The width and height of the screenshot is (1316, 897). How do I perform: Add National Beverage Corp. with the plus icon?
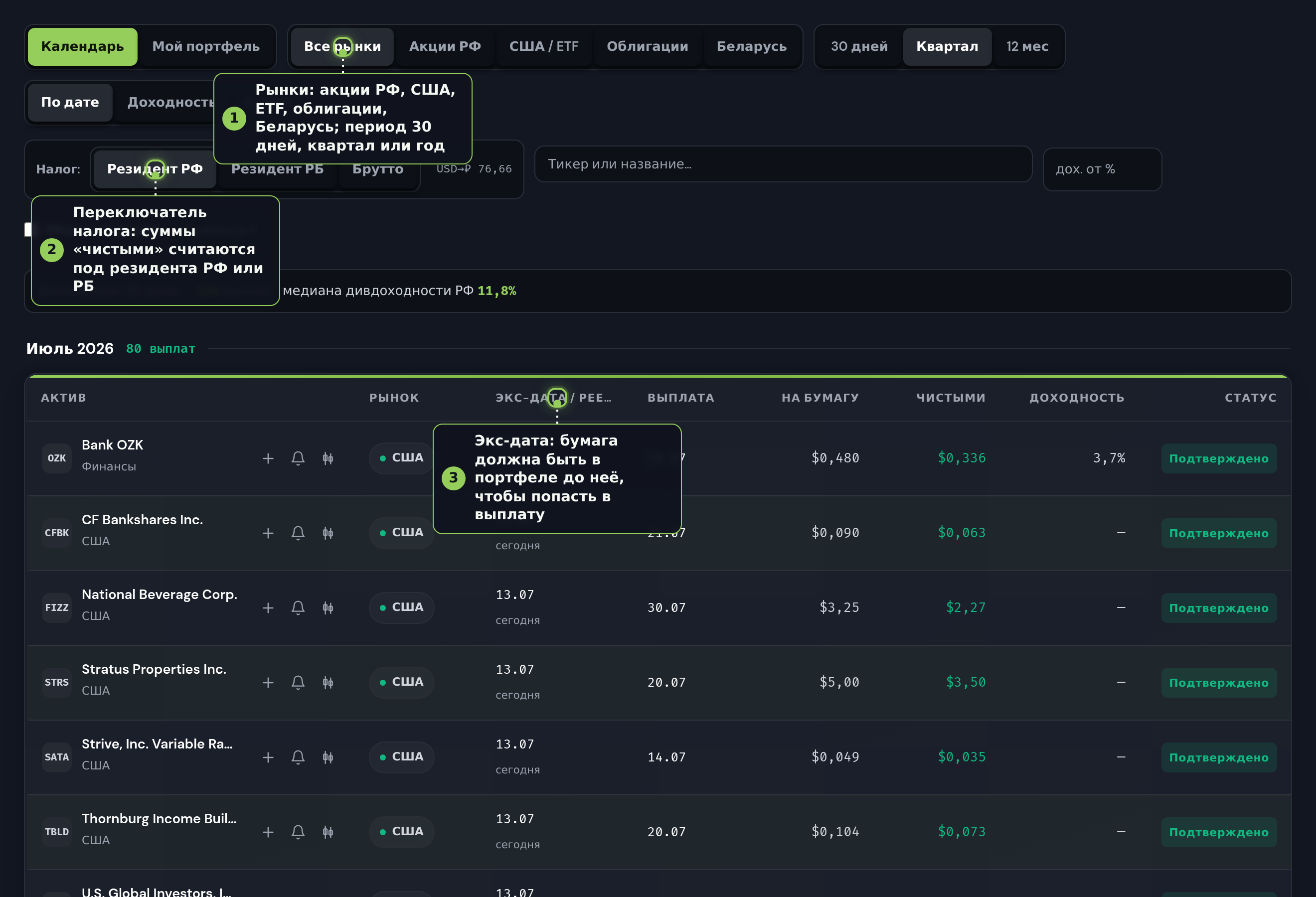pyautogui.click(x=268, y=608)
